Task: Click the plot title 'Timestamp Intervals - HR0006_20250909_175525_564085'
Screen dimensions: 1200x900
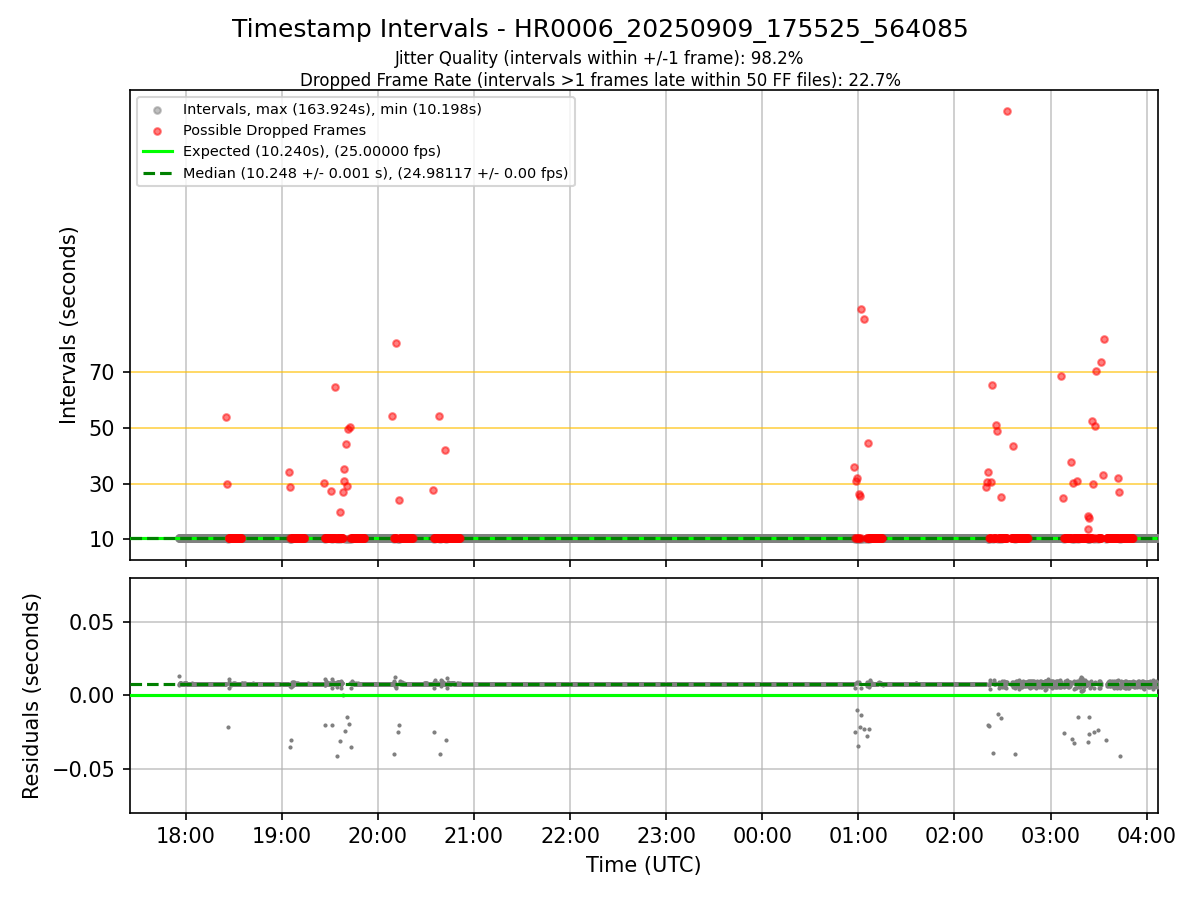Action: [x=600, y=29]
